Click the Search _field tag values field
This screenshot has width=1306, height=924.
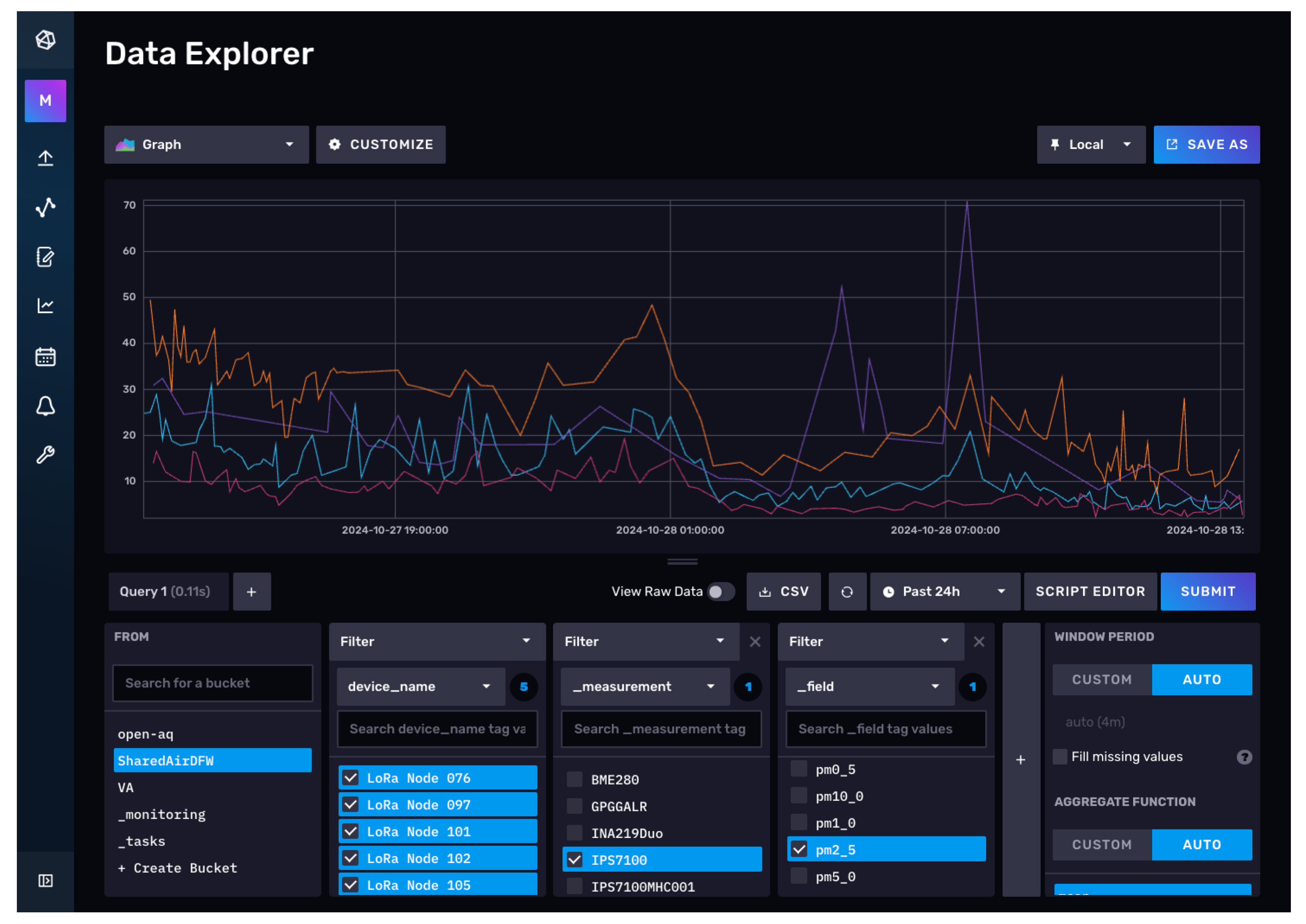(886, 729)
